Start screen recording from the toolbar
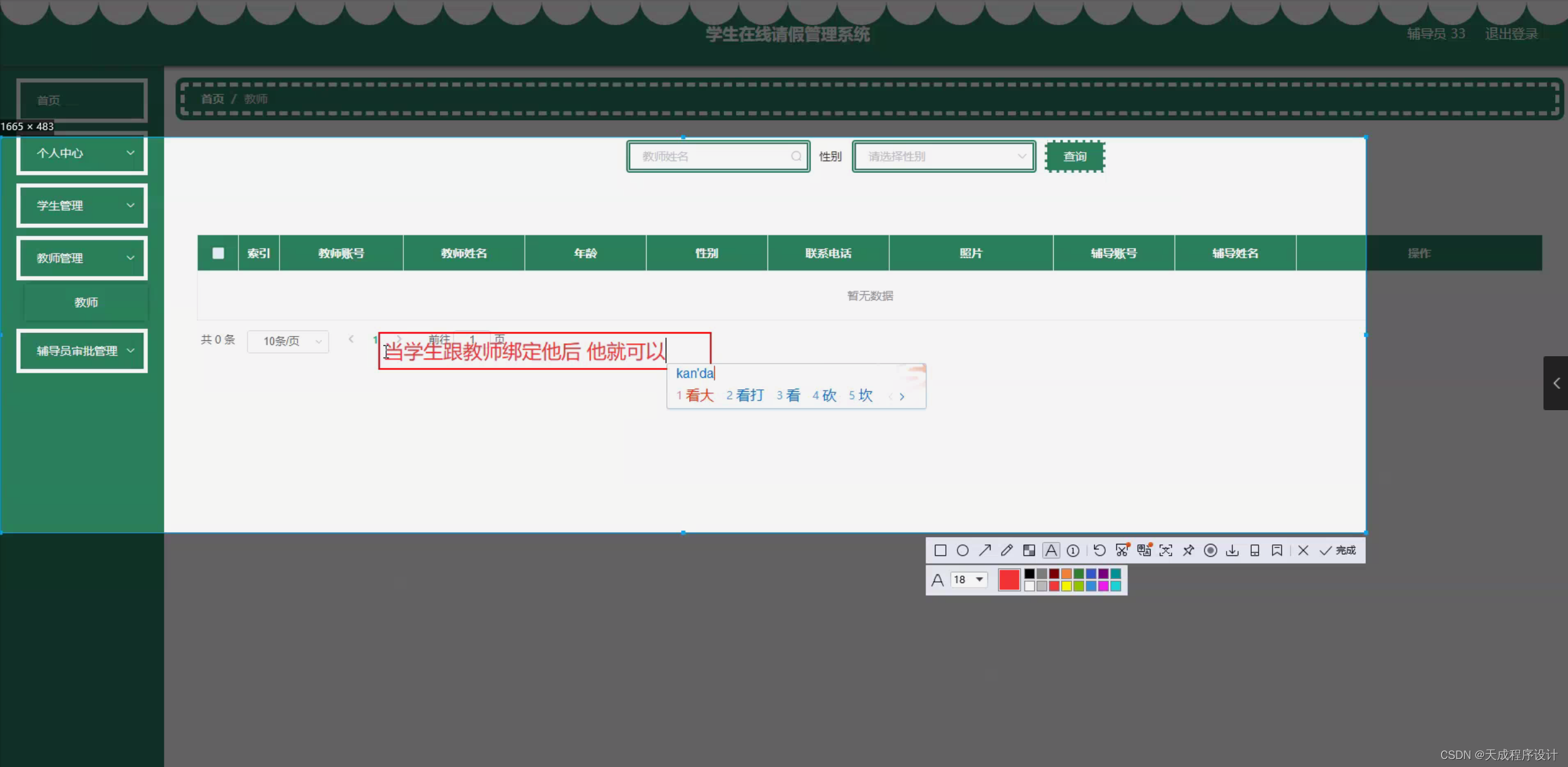The image size is (1568, 767). (x=1211, y=551)
